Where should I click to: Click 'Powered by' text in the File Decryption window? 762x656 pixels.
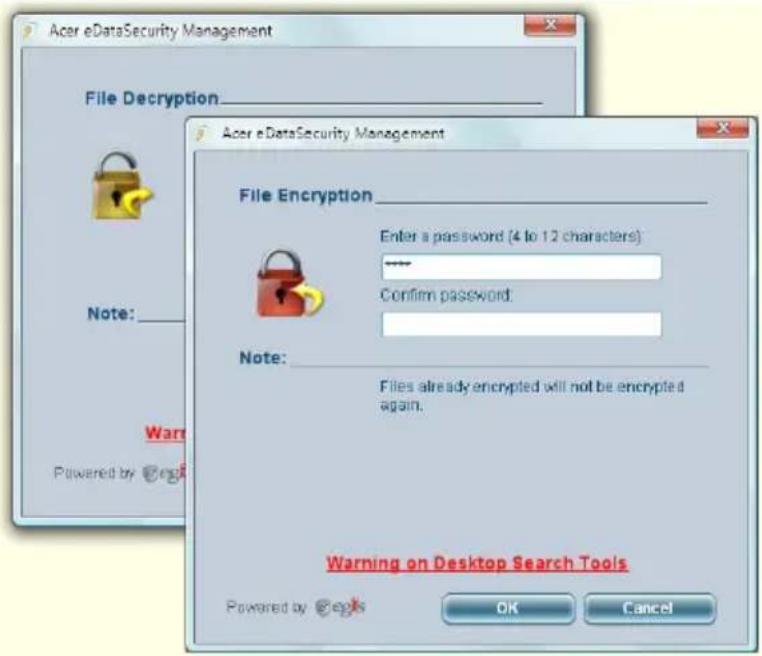tap(94, 473)
